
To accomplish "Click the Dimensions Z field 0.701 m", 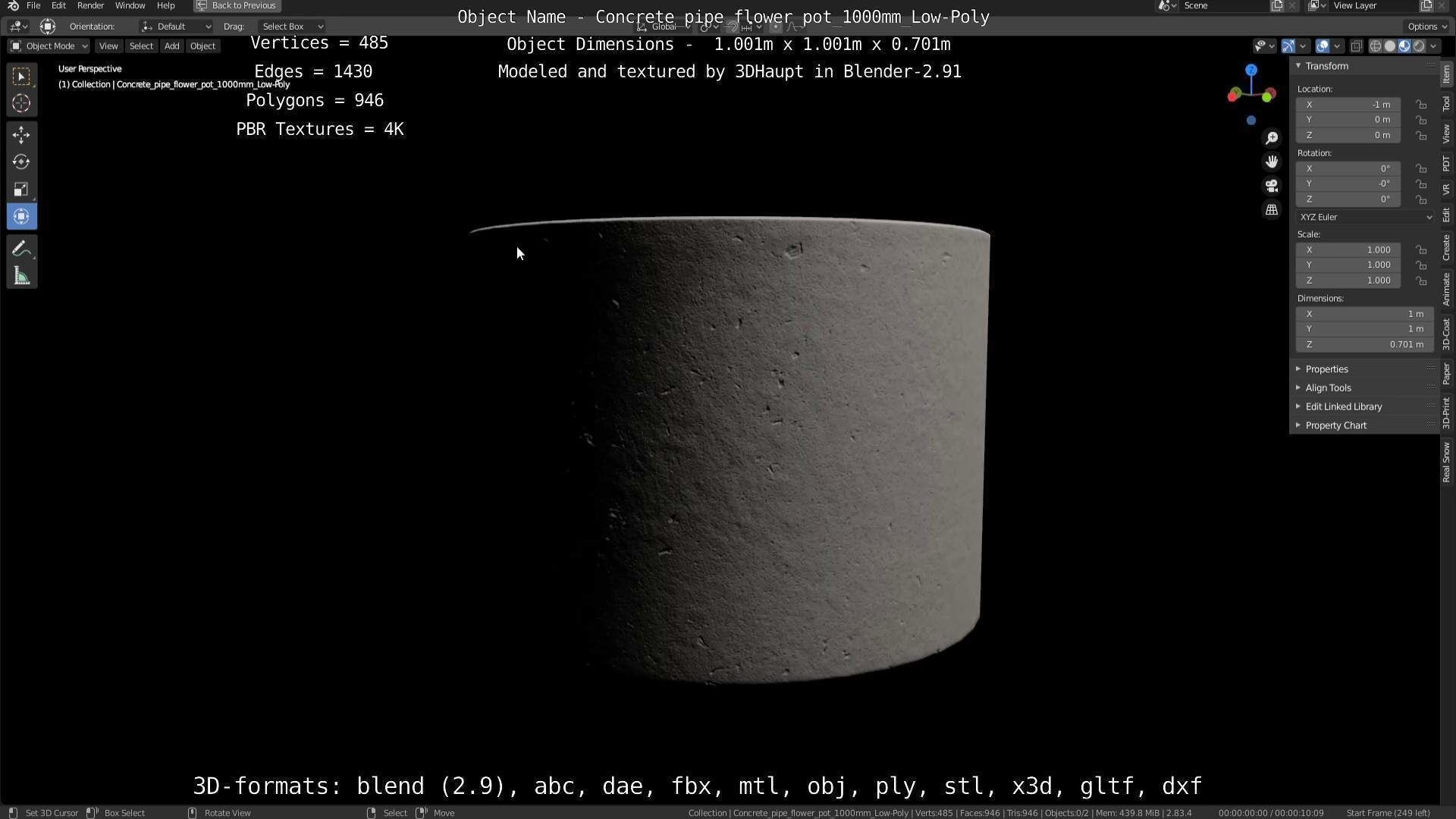I will [1365, 345].
